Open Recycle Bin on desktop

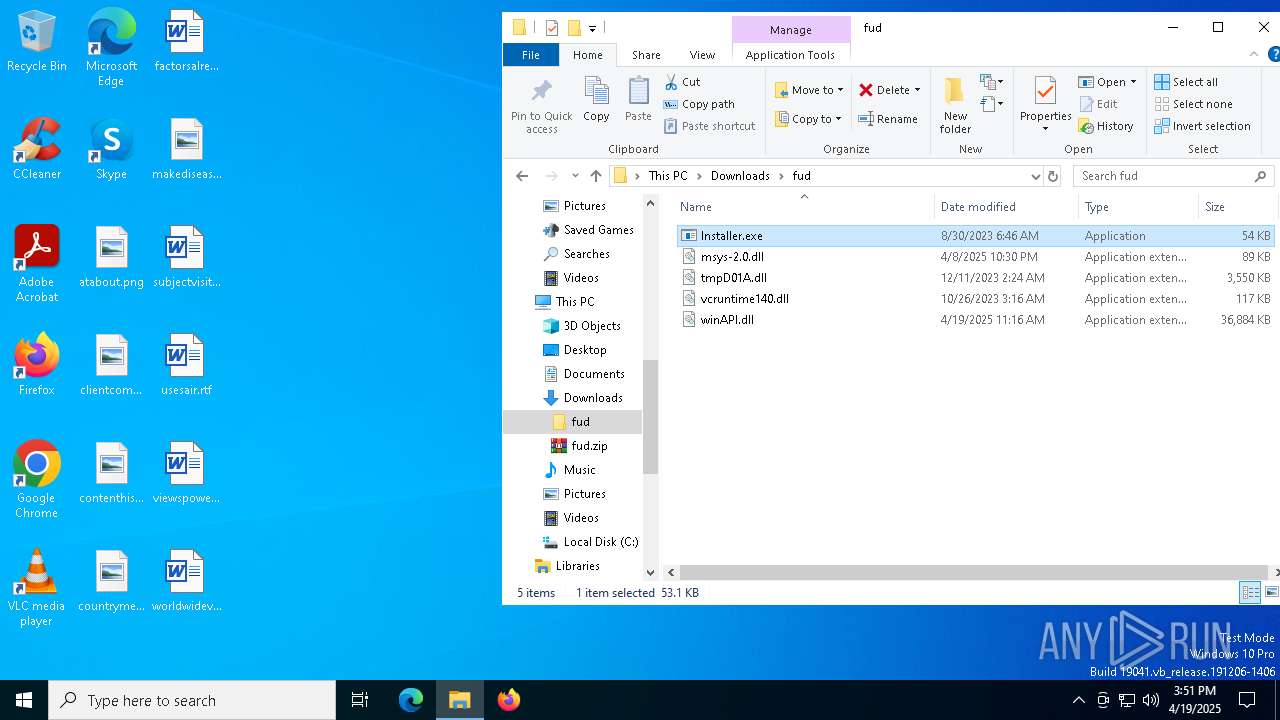pyautogui.click(x=37, y=41)
